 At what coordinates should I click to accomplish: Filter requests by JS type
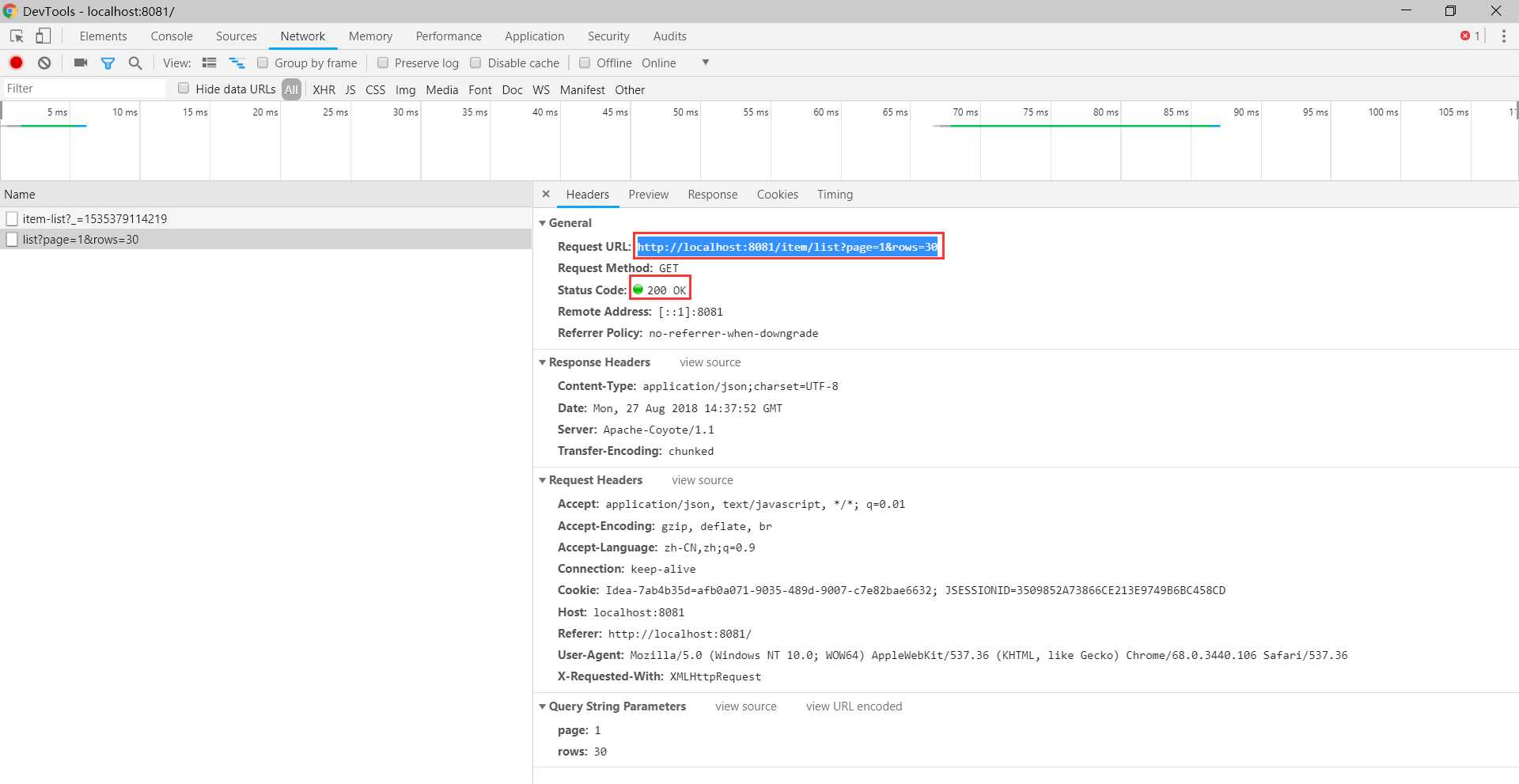pos(350,89)
